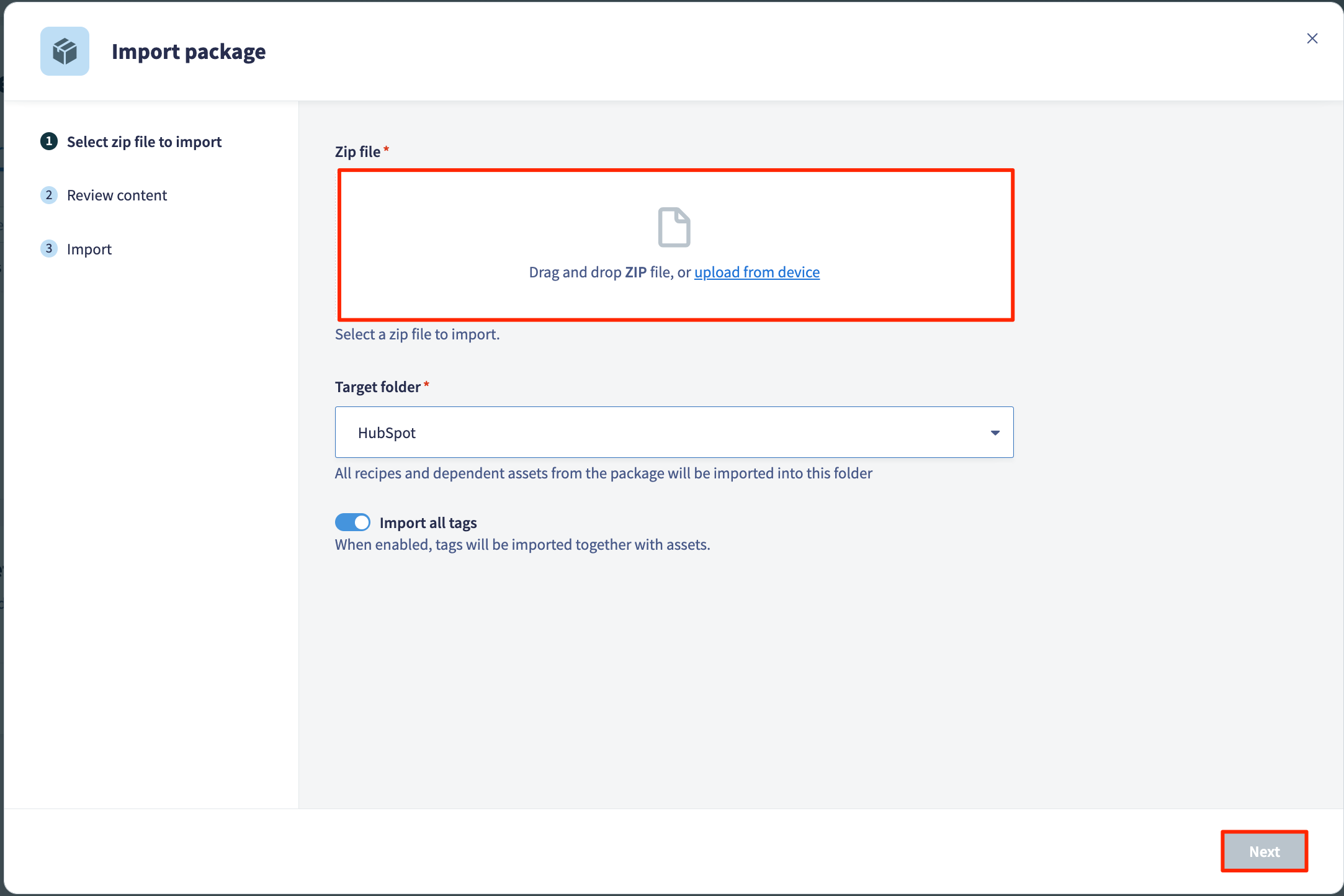
Task: Go to Review content step
Action: click(x=104, y=195)
